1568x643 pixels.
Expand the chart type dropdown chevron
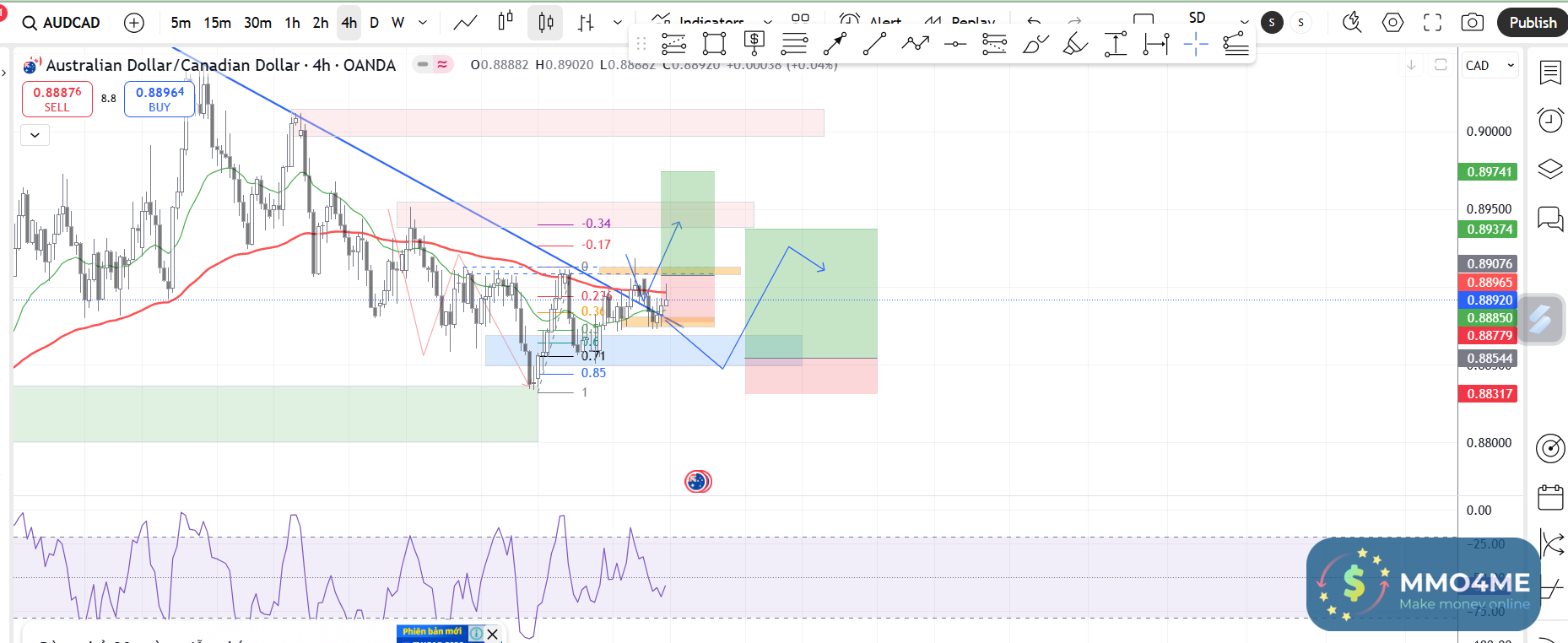(618, 23)
